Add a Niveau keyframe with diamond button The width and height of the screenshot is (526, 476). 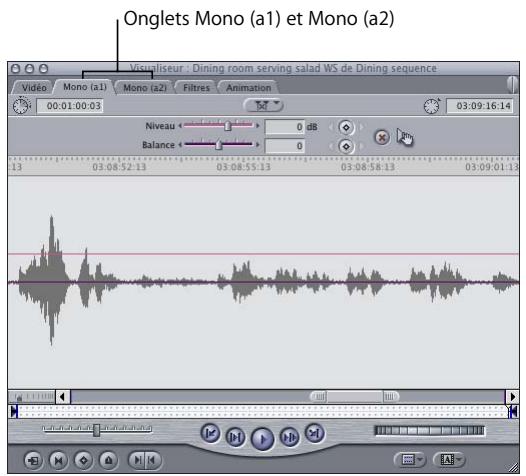click(346, 127)
